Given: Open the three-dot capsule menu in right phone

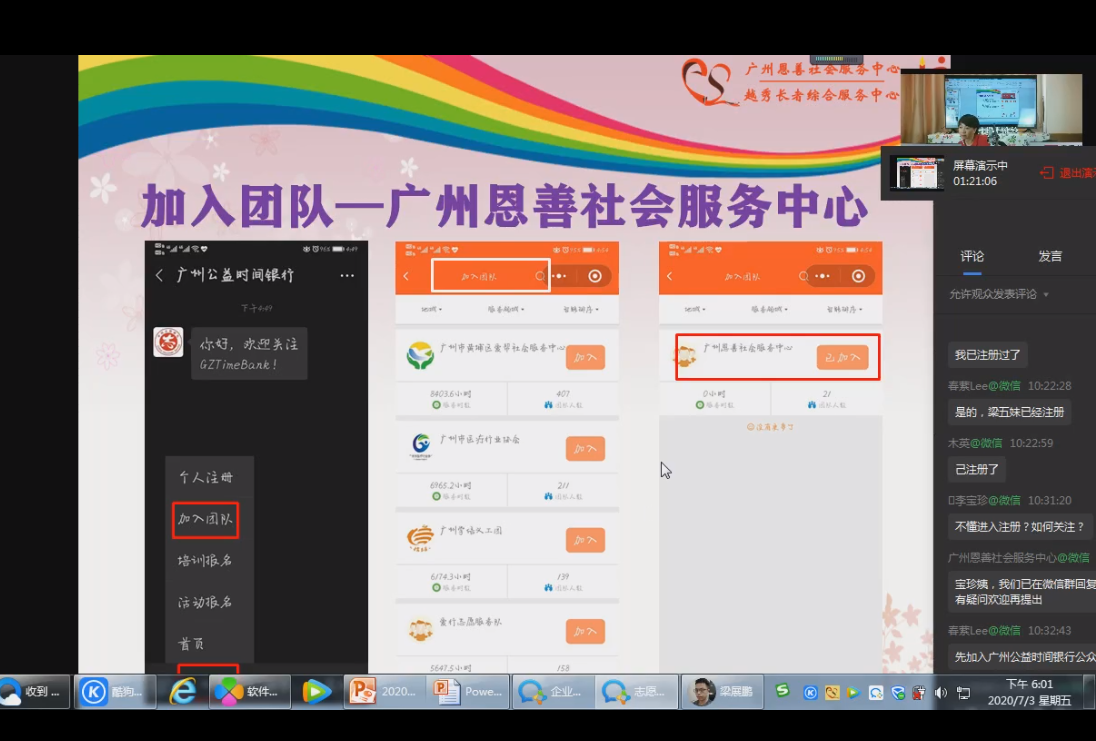Looking at the screenshot, I should click(823, 276).
